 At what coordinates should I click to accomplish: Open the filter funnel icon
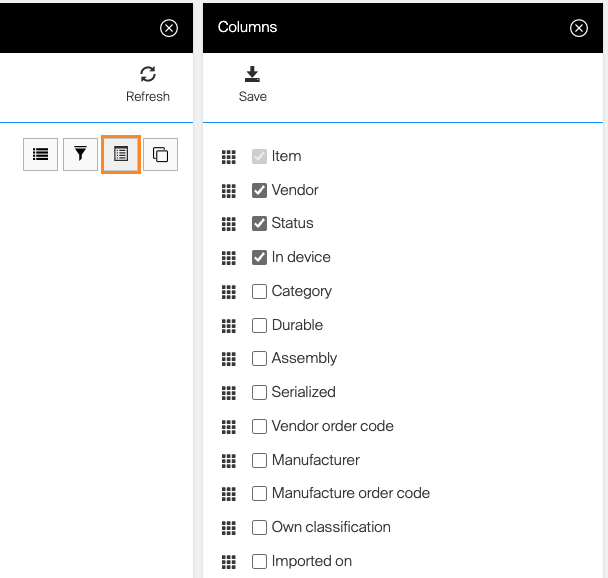click(81, 154)
